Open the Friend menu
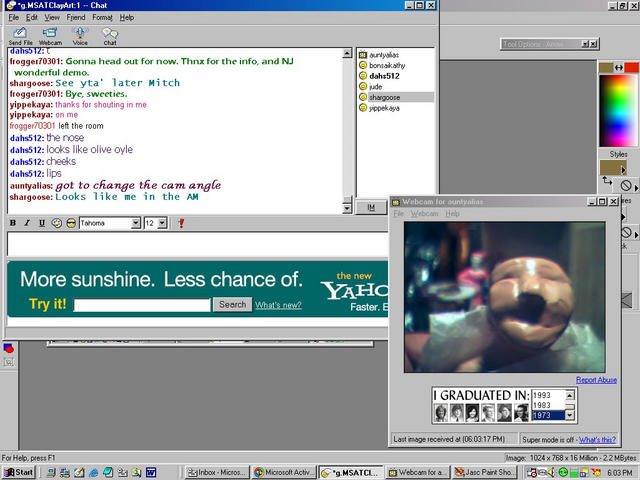640x480 pixels. click(76, 18)
